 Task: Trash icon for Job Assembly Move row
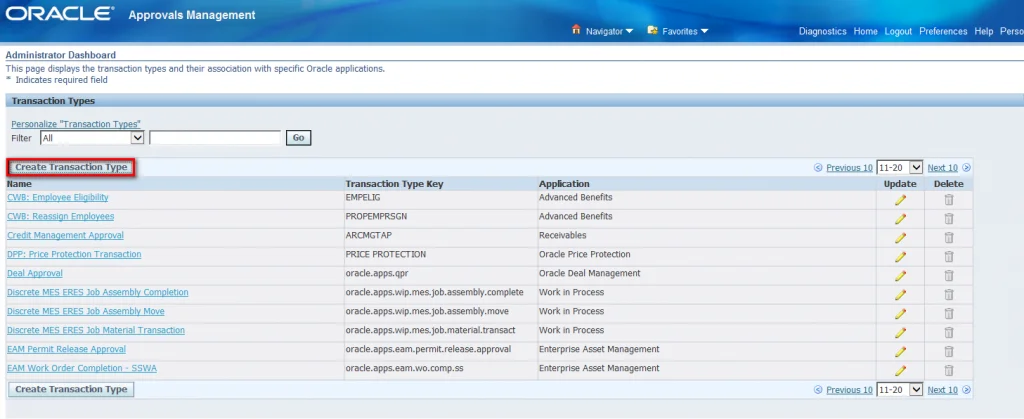[x=949, y=313]
